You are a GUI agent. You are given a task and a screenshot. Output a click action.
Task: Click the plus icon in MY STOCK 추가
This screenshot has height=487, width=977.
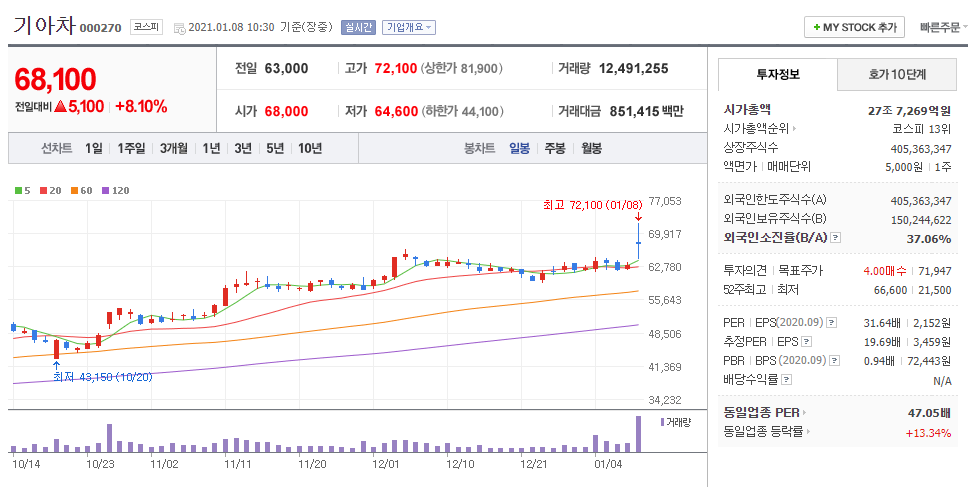coord(816,27)
